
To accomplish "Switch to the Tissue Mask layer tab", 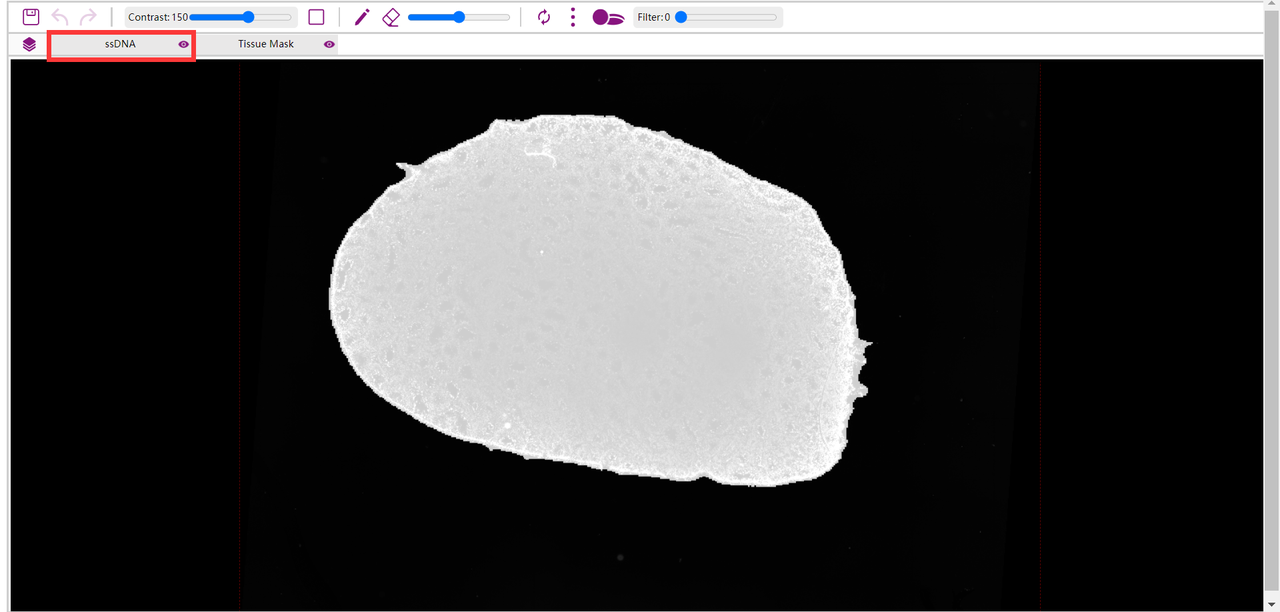I will (x=266, y=44).
